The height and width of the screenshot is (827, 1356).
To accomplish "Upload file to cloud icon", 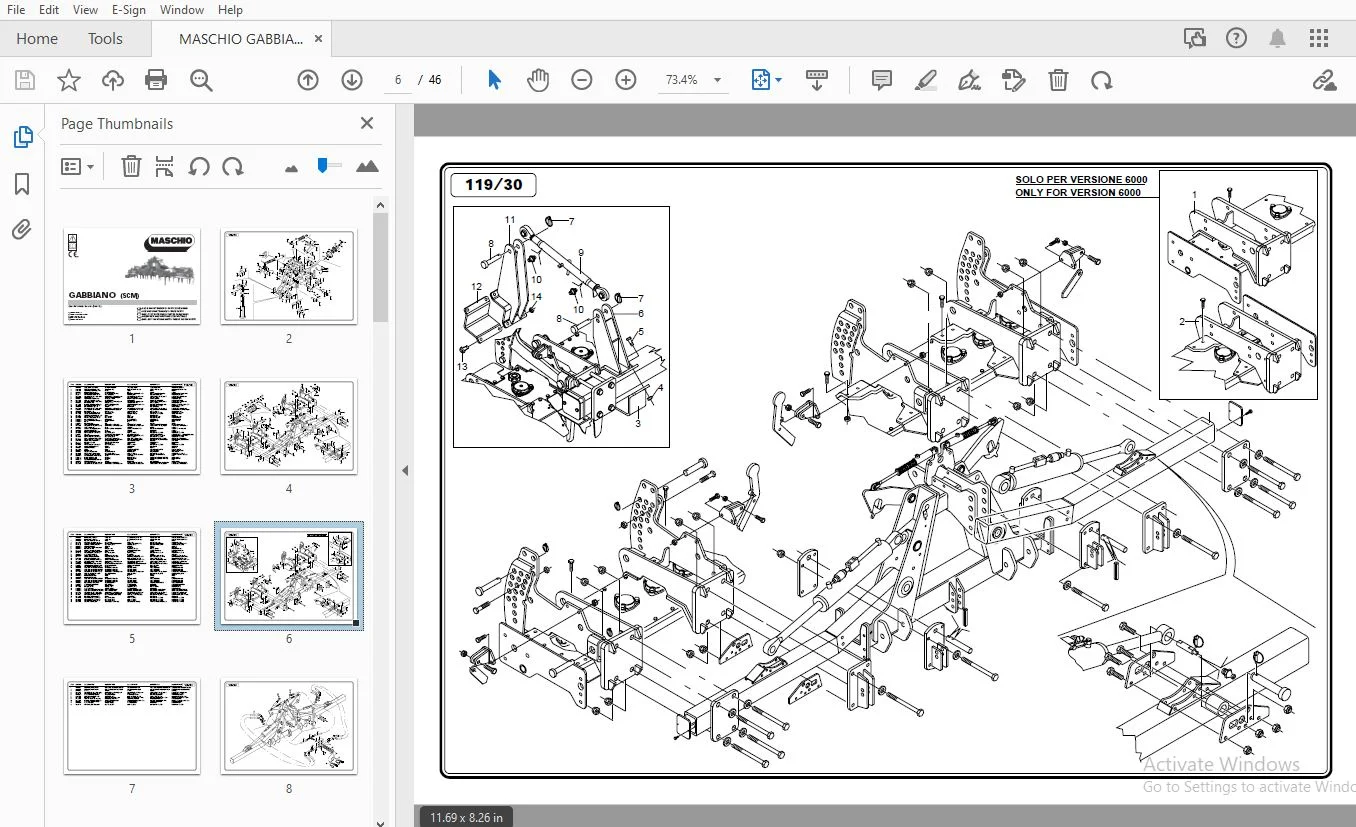I will (x=113, y=80).
